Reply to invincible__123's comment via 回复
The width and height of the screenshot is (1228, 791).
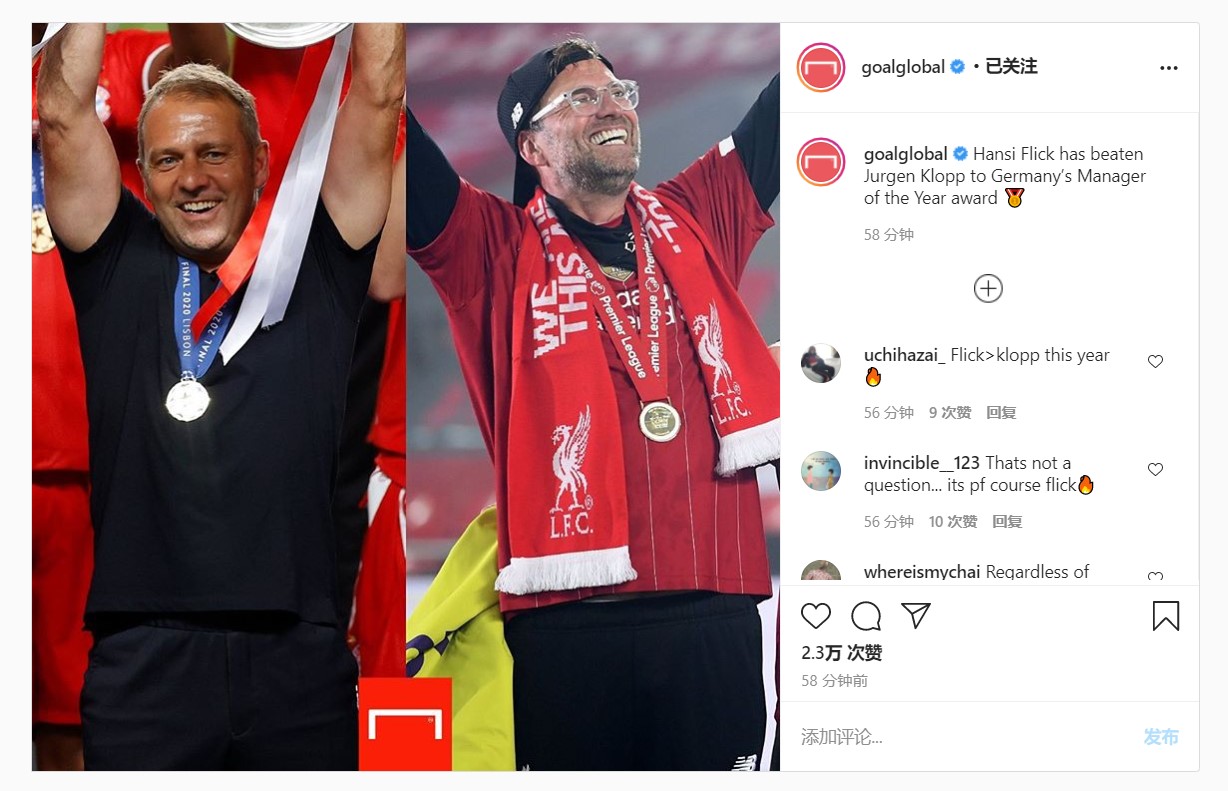click(1007, 521)
